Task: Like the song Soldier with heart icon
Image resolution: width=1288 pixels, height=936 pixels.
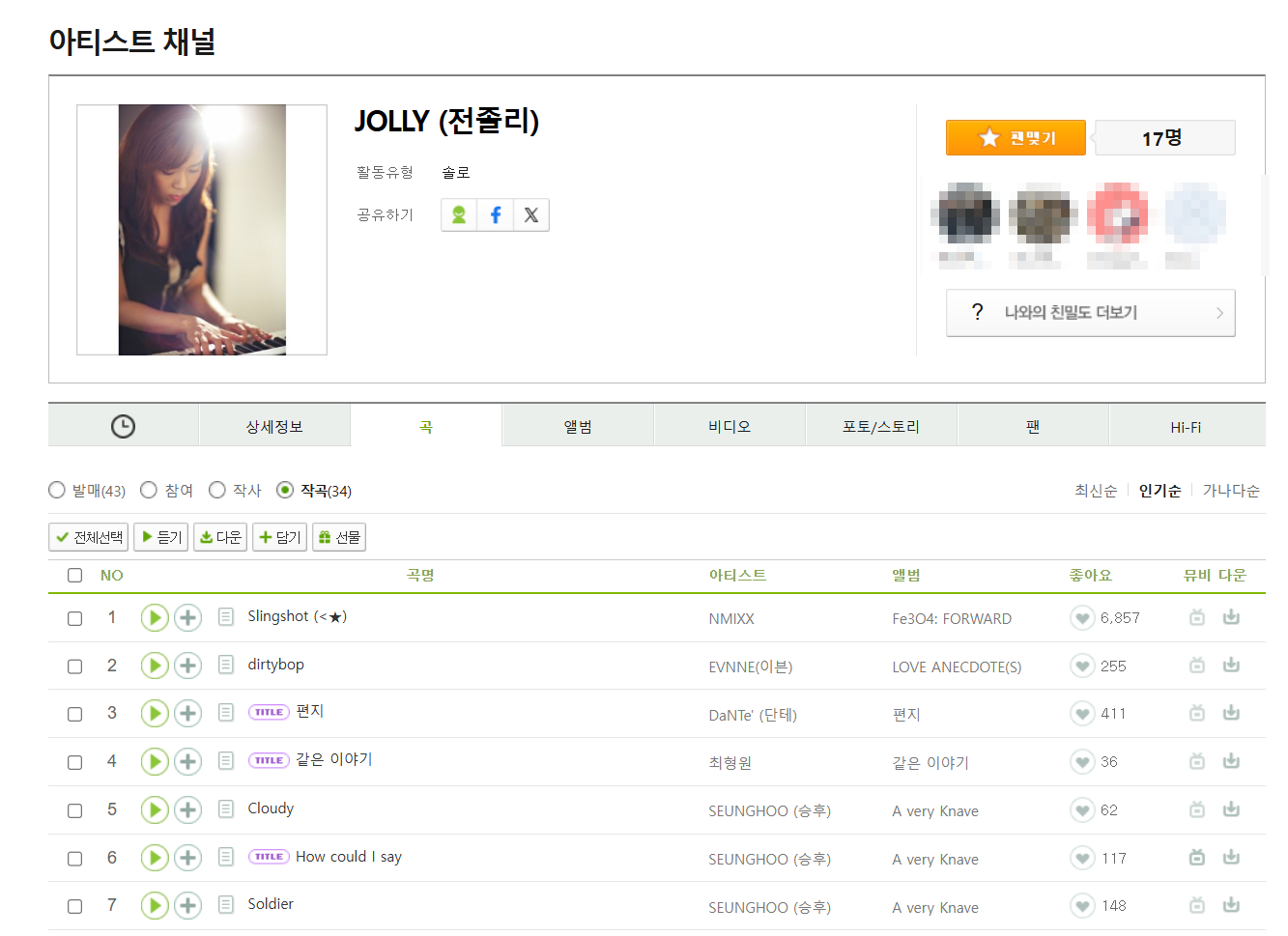Action: [1082, 906]
